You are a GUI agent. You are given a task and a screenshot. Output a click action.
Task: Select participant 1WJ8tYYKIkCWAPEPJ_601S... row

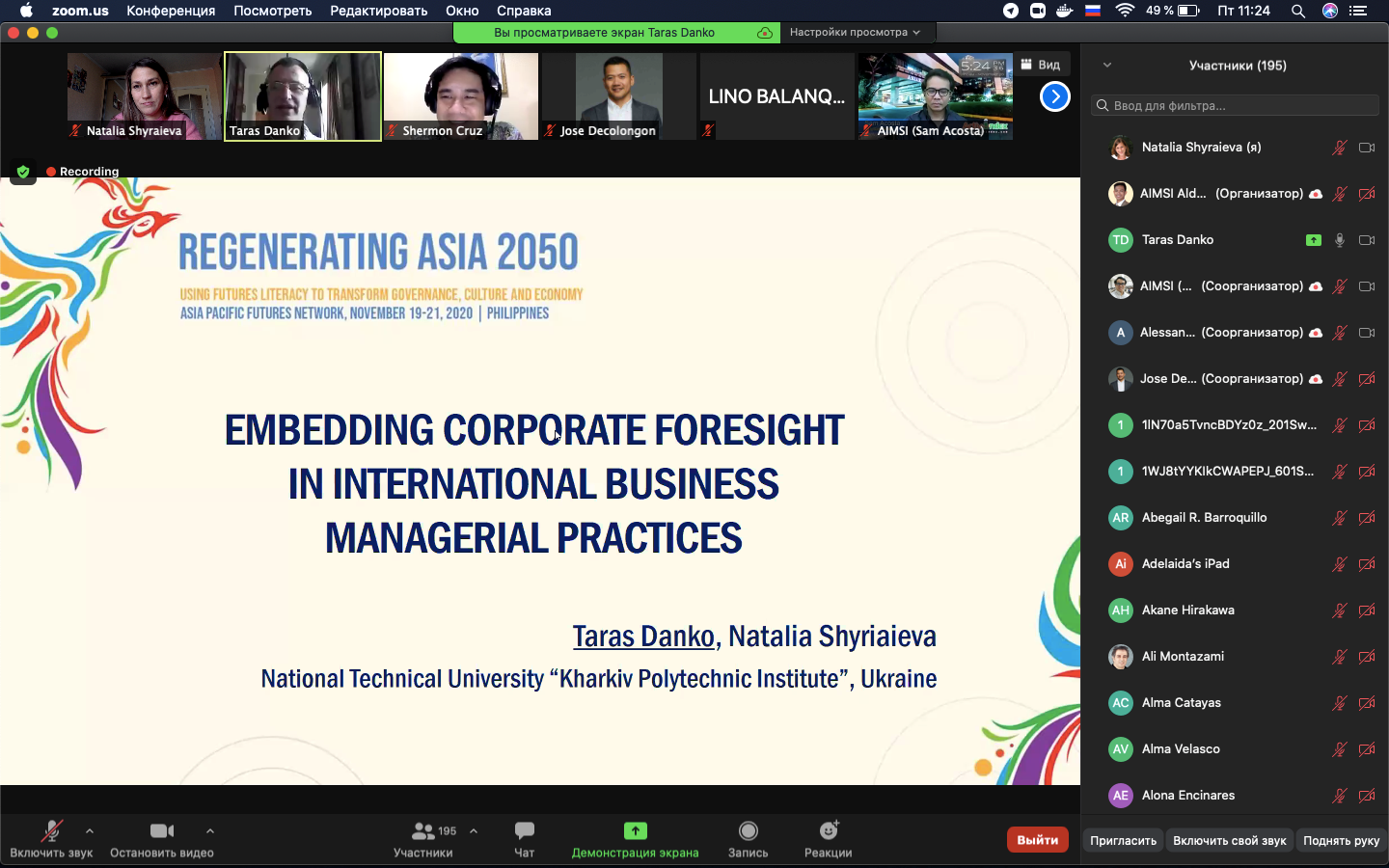pyautogui.click(x=1235, y=472)
